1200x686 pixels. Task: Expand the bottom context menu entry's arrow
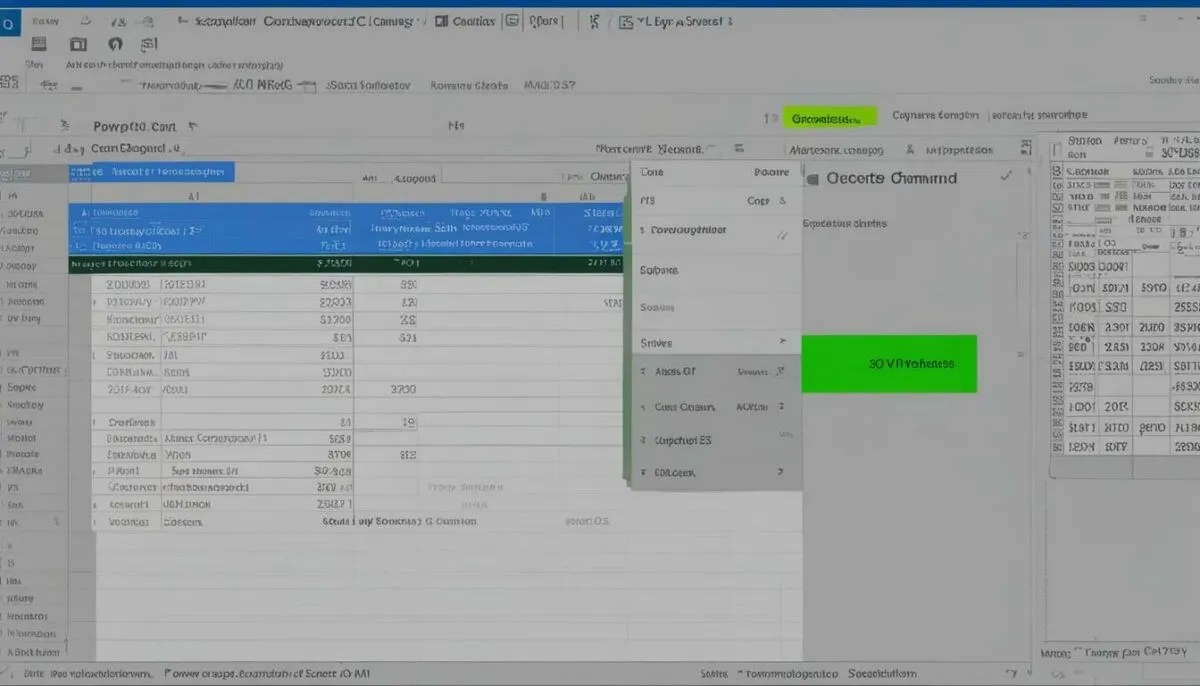click(x=781, y=472)
